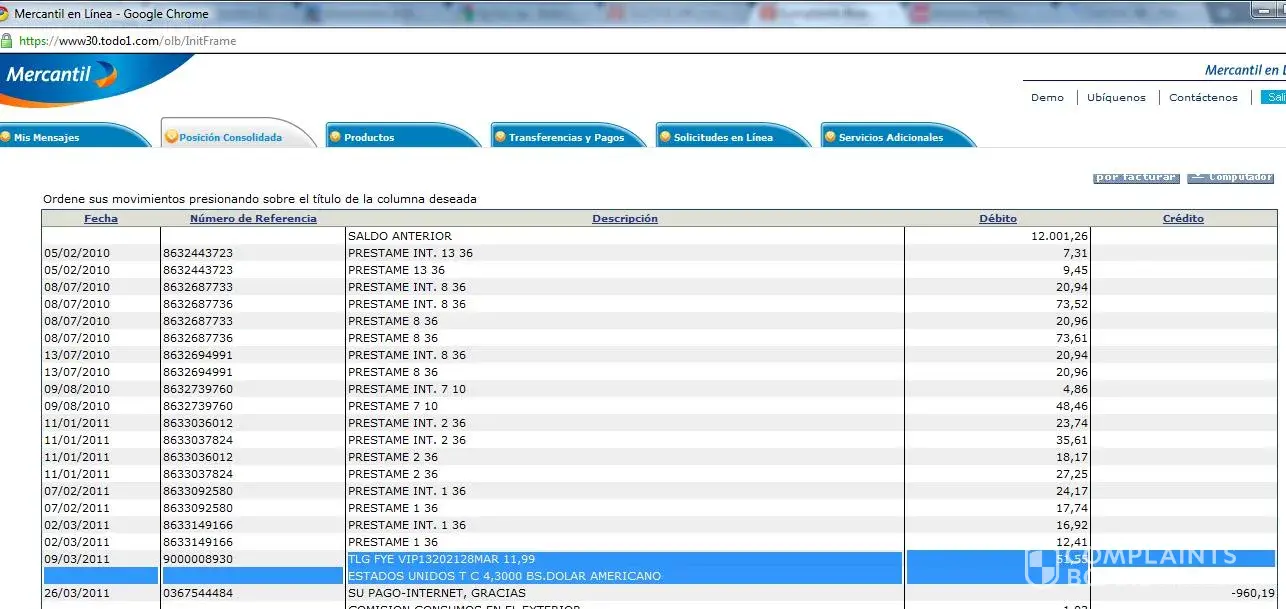
Task: Click the 9,45 debit amount
Action: click(1074, 270)
